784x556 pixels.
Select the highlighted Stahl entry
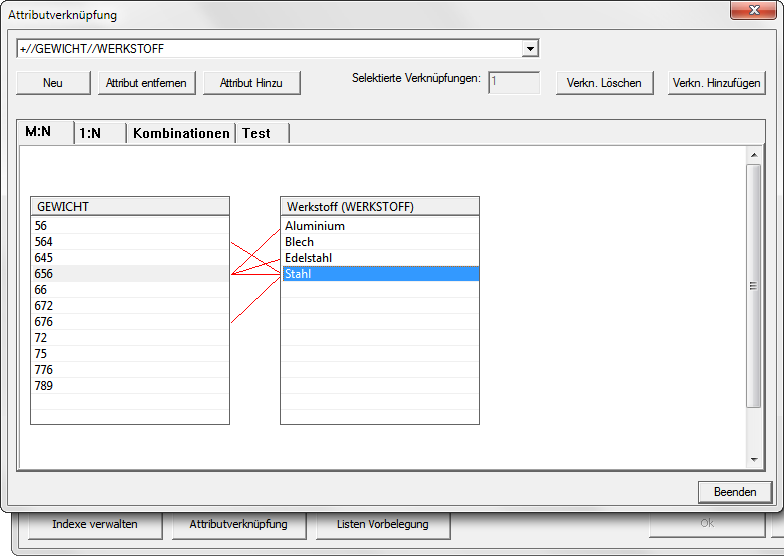(380, 274)
